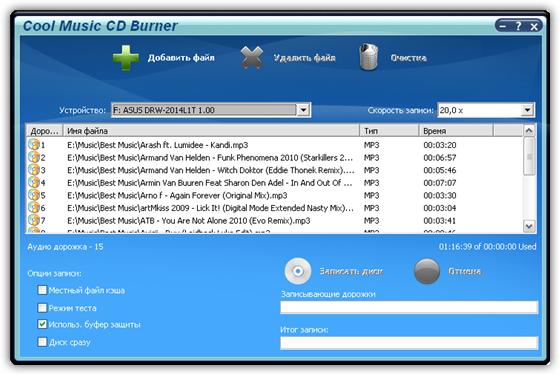The width and height of the screenshot is (560, 375).
Task: Uncheck Использ. буфер защиты checkbox
Action: 42,324
